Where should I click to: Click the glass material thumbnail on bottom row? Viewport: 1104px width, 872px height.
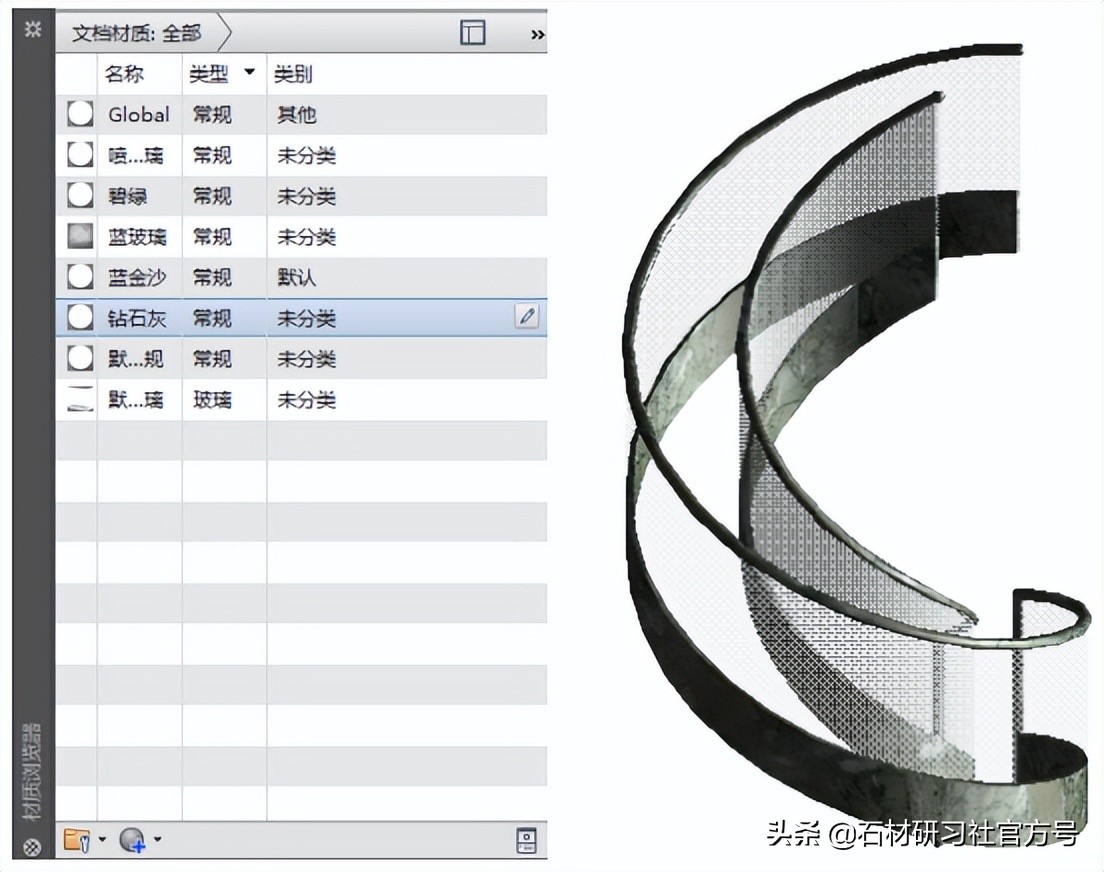tap(78, 399)
